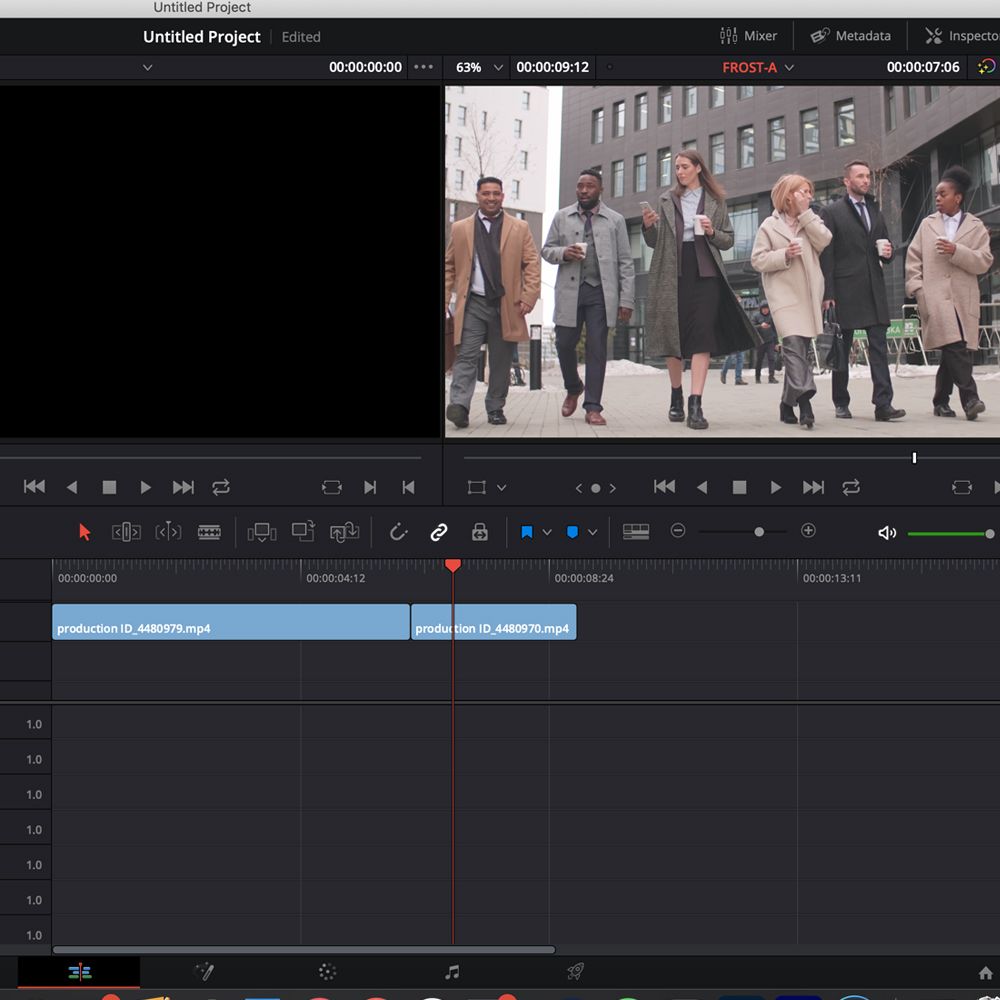The height and width of the screenshot is (1000, 1000).
Task: Click the loop playback button
Action: [x=851, y=487]
